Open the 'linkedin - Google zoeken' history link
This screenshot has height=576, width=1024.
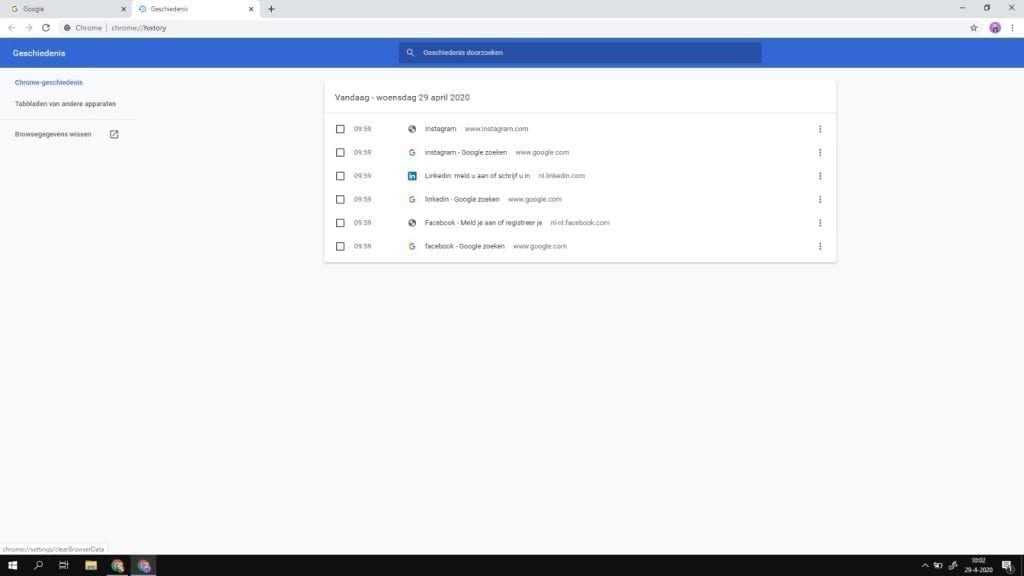point(462,200)
